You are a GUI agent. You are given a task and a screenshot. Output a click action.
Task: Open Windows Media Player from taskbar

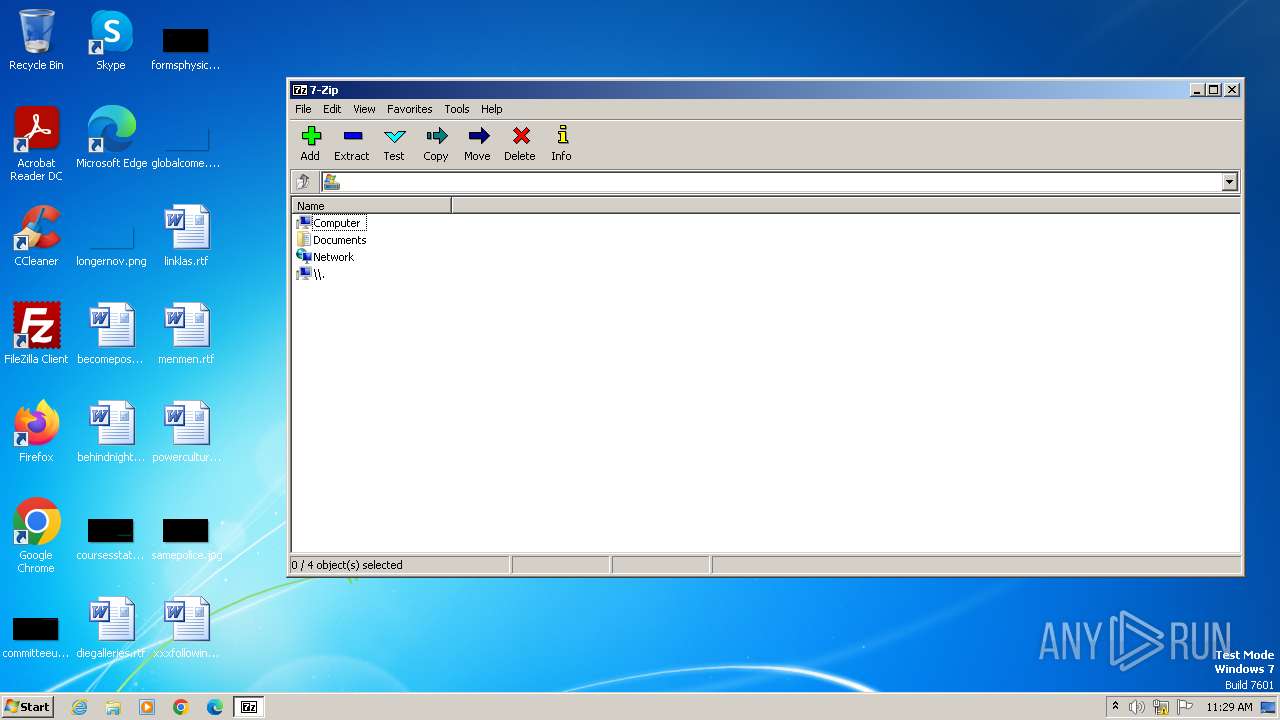(x=147, y=707)
